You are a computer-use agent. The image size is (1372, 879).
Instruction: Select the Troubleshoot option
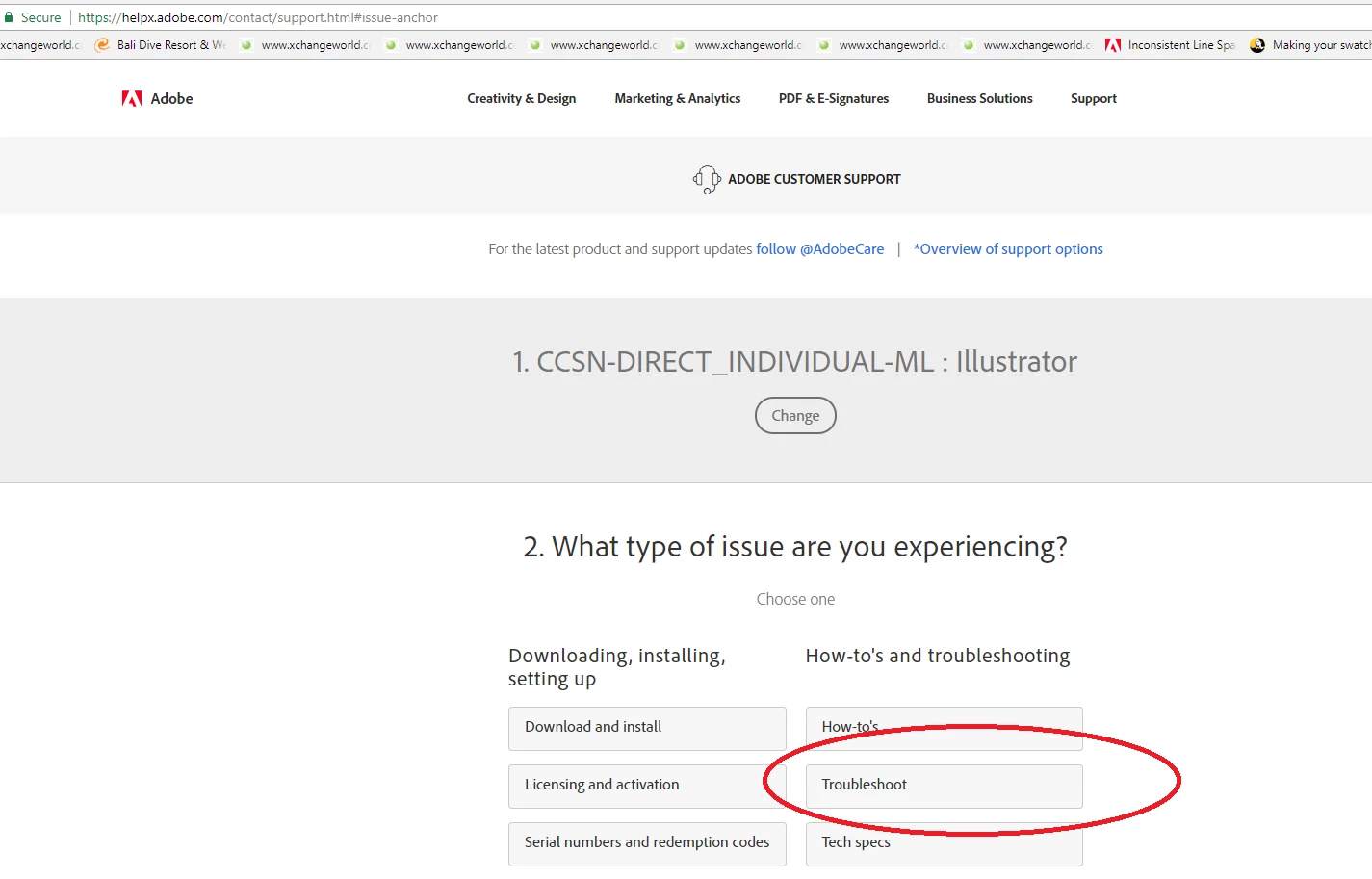click(x=945, y=786)
